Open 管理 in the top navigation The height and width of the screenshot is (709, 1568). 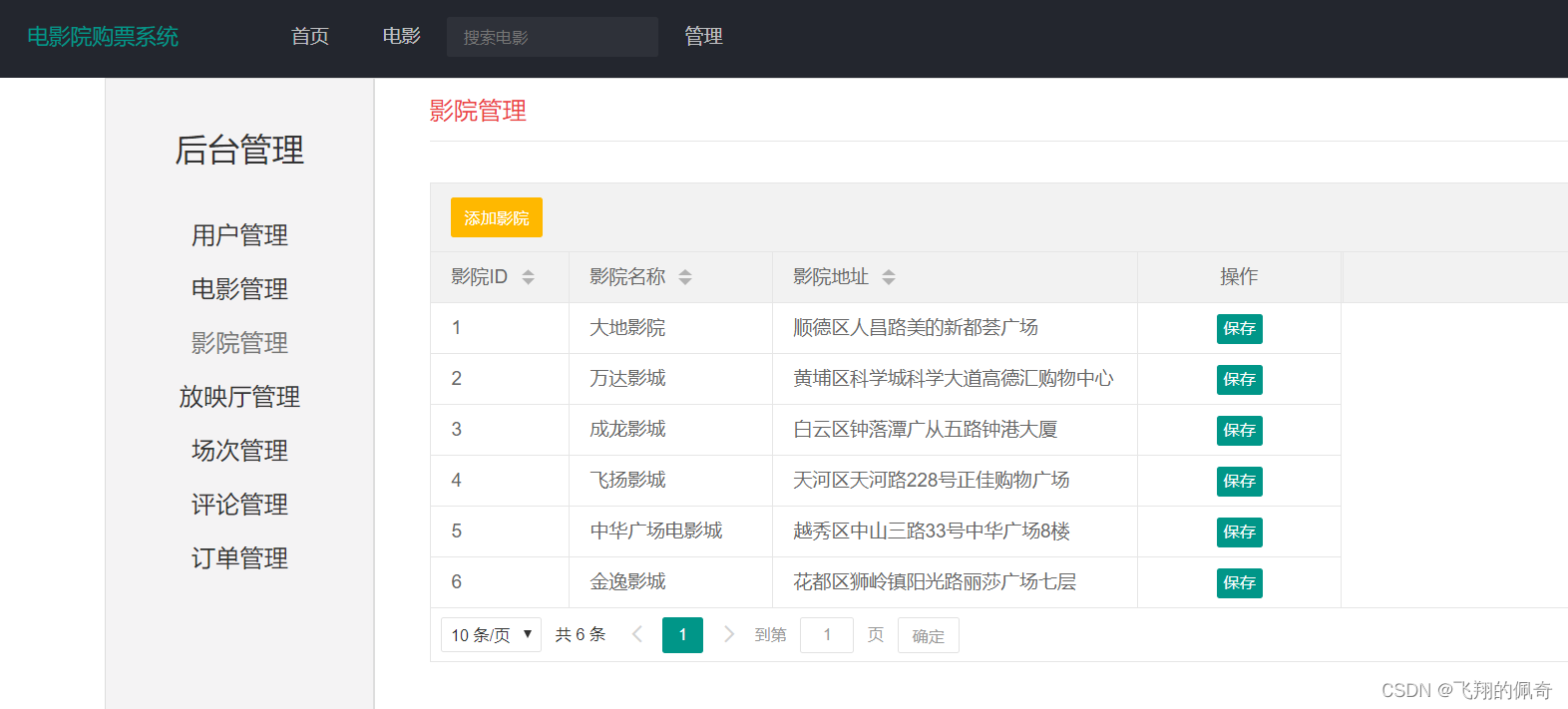click(x=703, y=37)
